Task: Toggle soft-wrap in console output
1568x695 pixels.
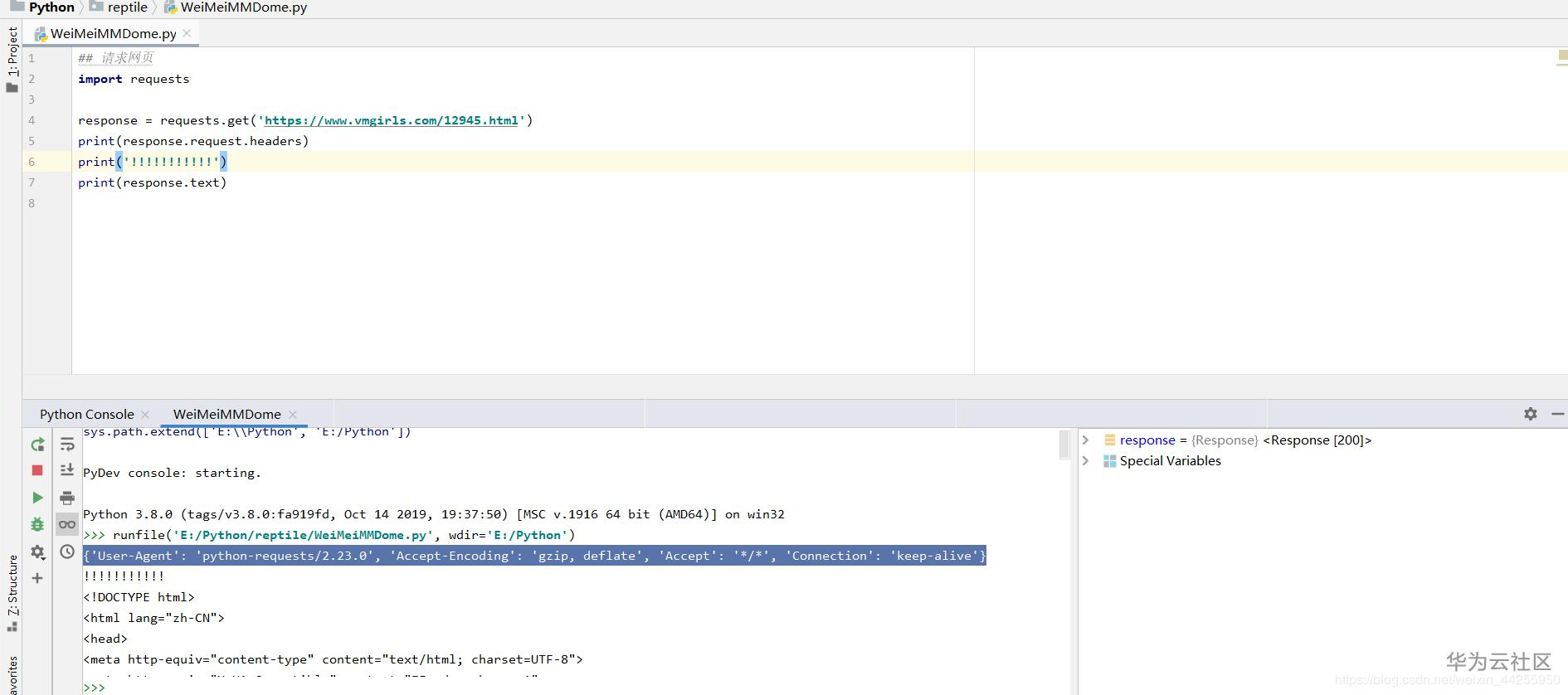Action: pos(67,445)
